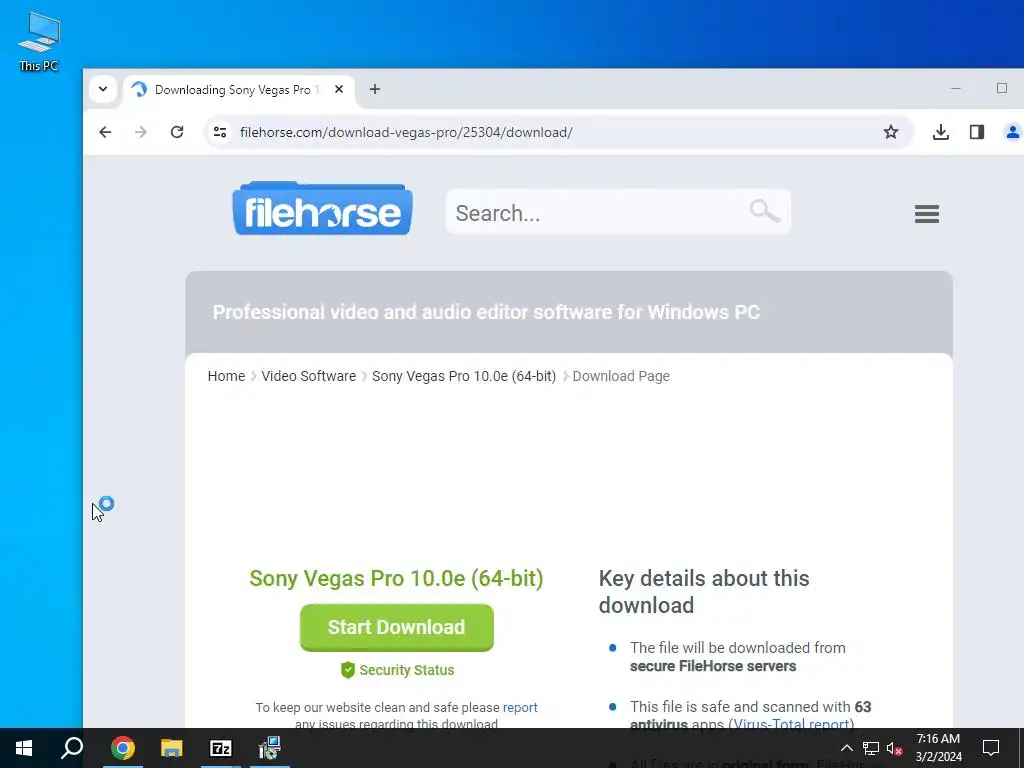Open clock showing 7:16 AM
The width and height of the screenshot is (1024, 768).
pos(938,748)
